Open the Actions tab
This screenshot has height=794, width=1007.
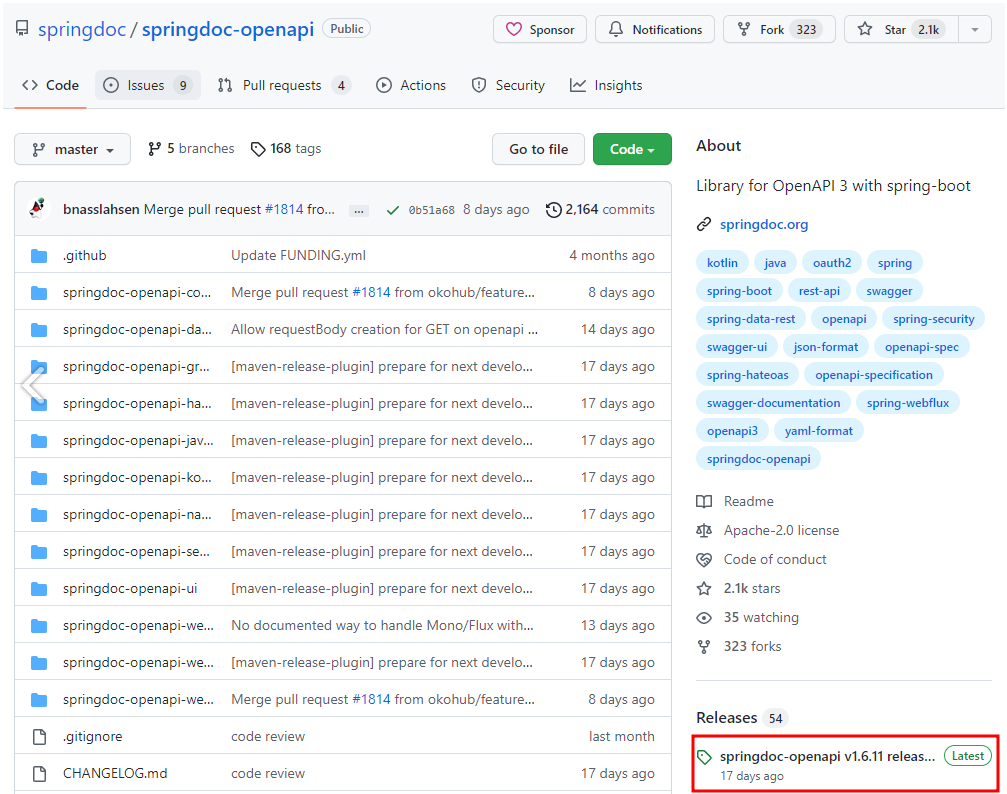tap(411, 85)
